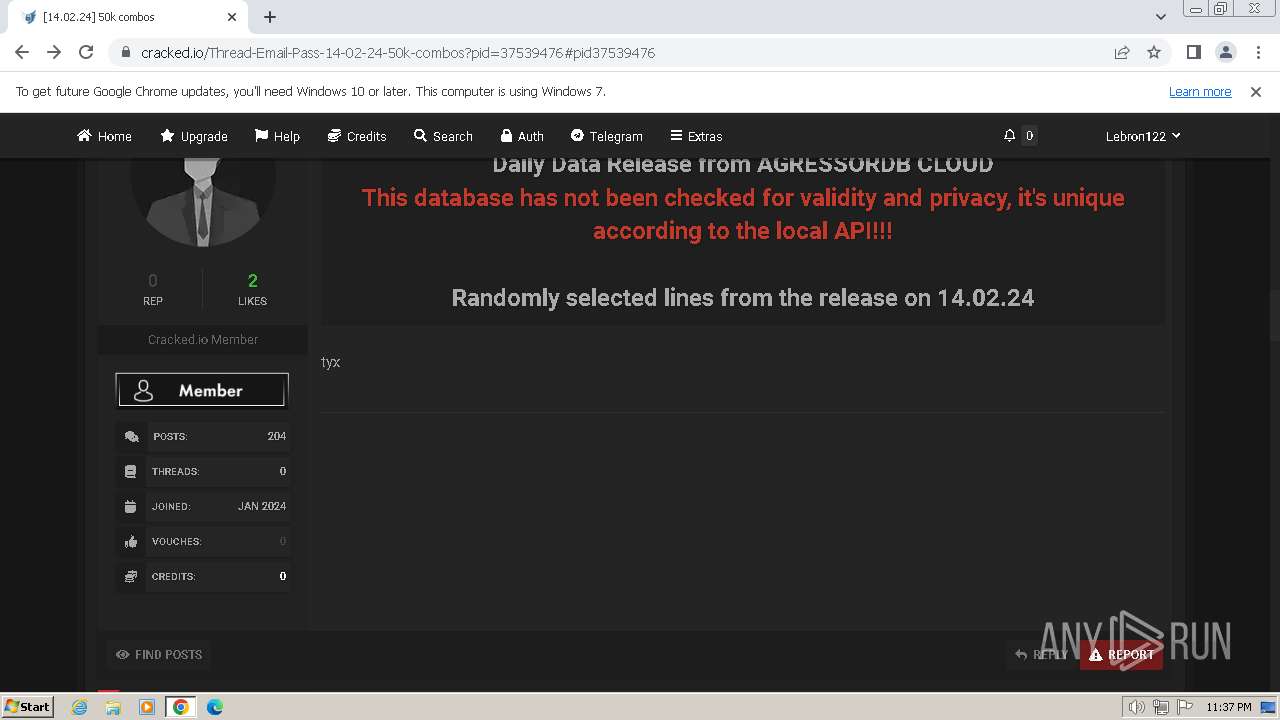This screenshot has height=720, width=1280.
Task: Click the vouches thumbs-up icon
Action: click(x=130, y=541)
